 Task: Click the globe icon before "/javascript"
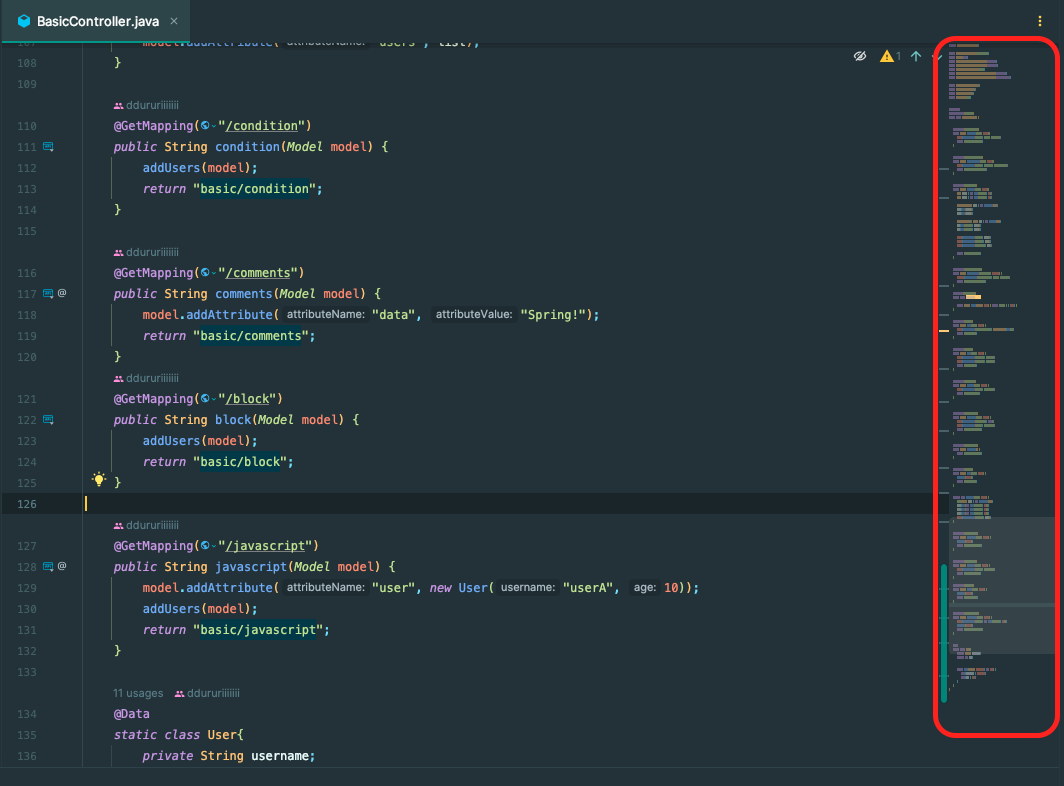pyautogui.click(x=205, y=546)
